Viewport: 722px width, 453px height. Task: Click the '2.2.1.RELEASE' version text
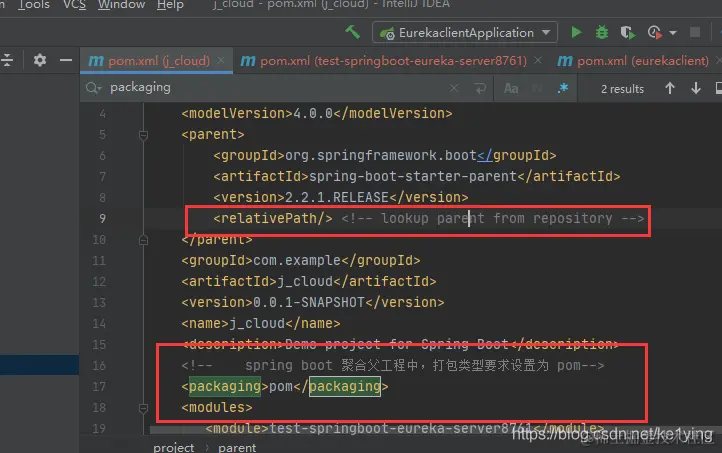337,197
